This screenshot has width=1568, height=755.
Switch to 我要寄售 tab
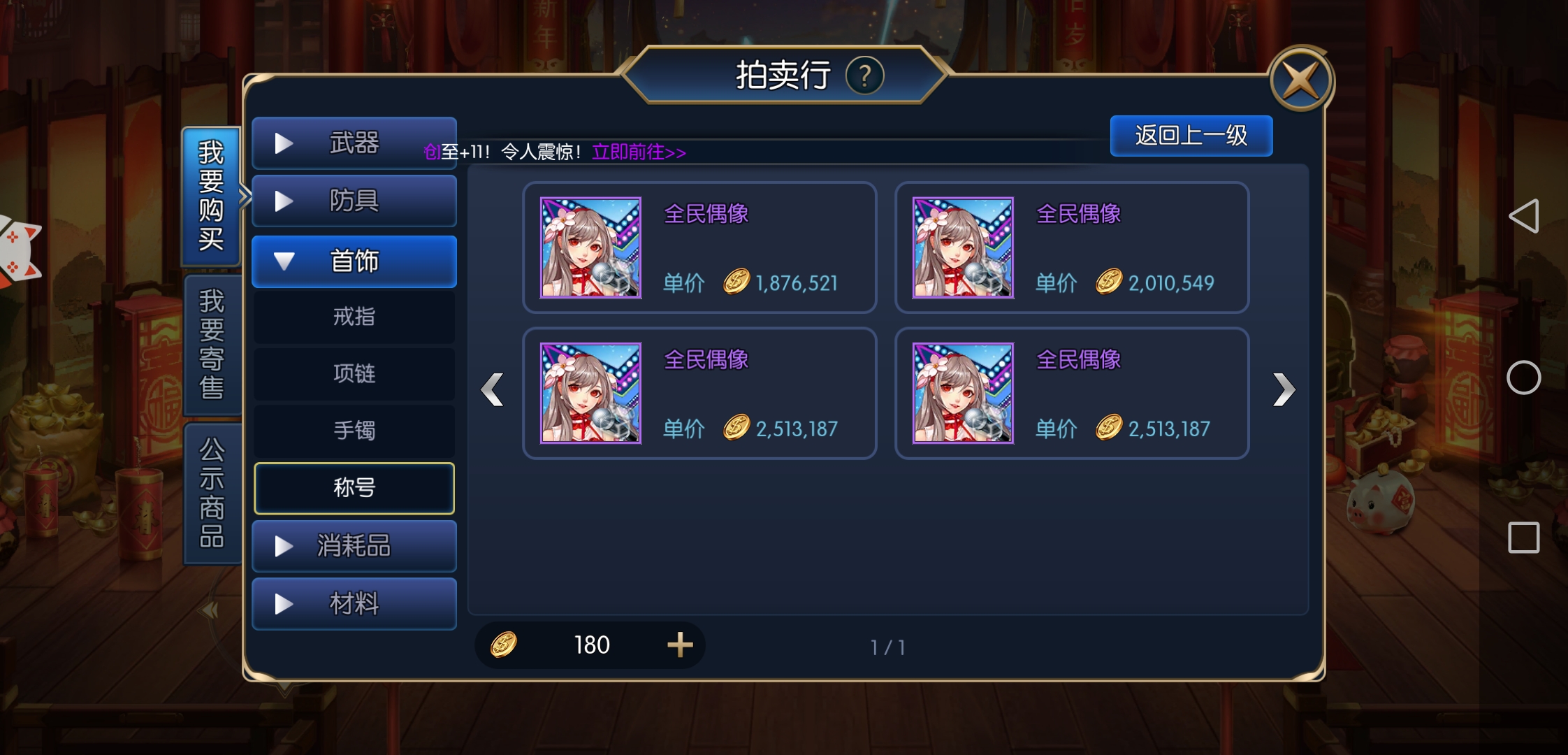pos(212,345)
